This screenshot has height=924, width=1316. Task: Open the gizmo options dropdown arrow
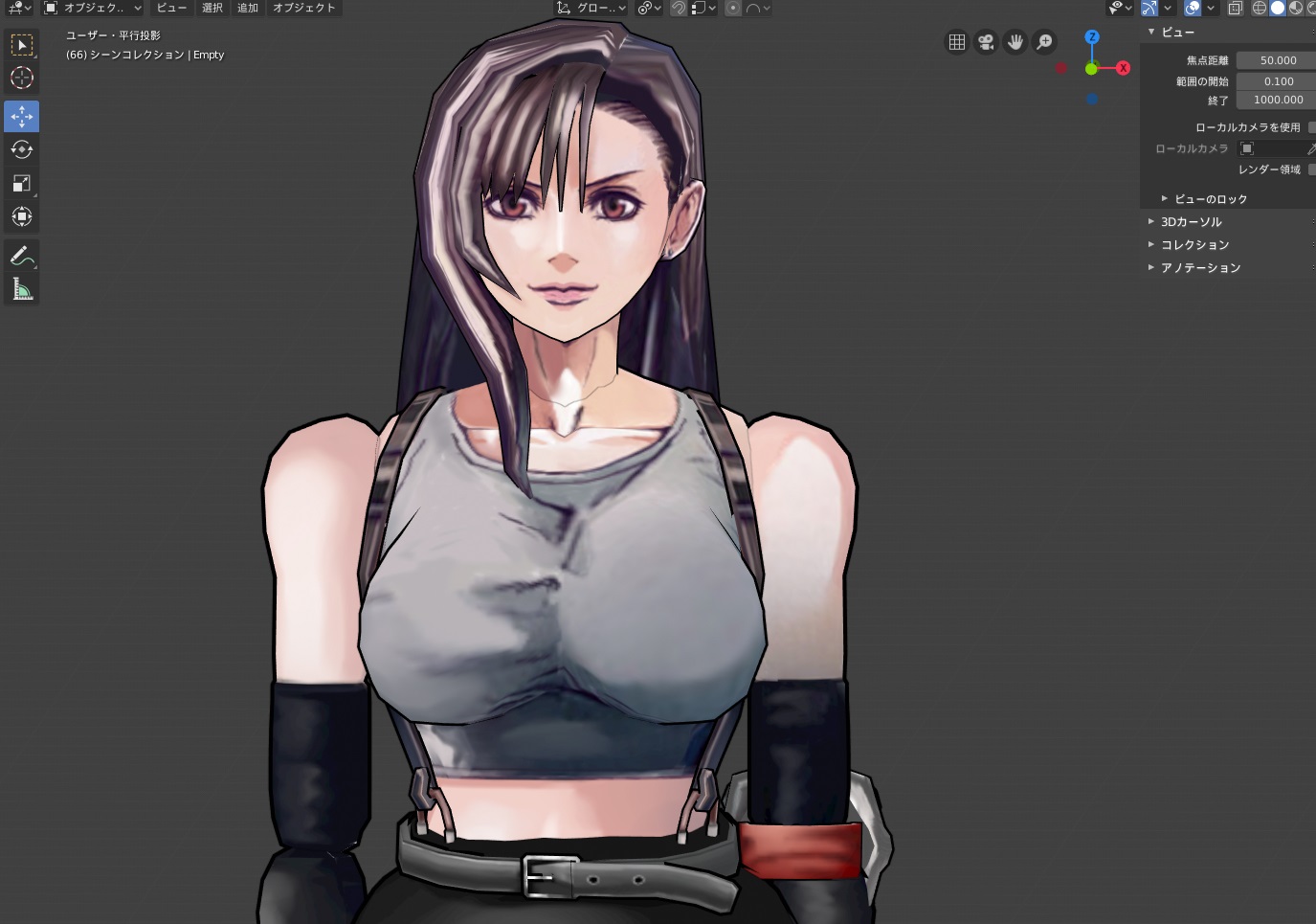(1168, 8)
